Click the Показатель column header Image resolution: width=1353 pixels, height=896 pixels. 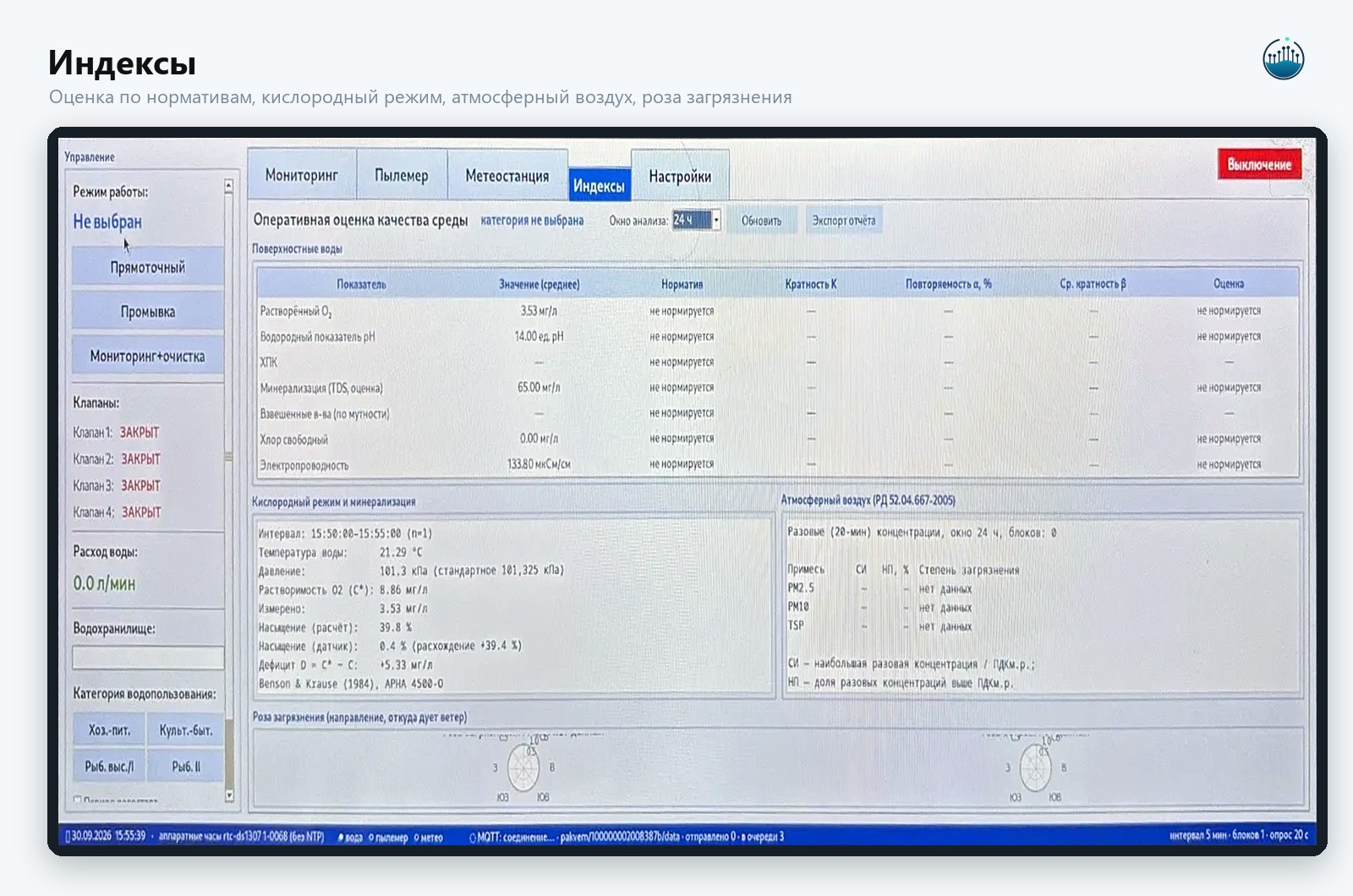(361, 284)
